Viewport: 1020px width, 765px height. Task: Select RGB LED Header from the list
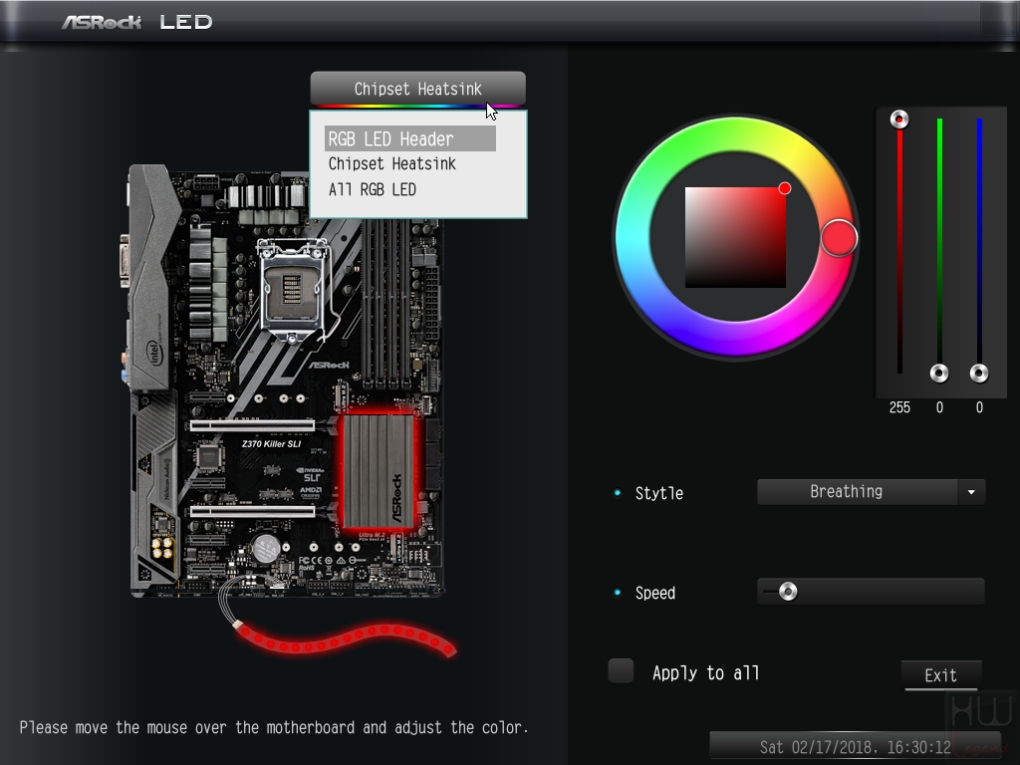click(x=410, y=139)
